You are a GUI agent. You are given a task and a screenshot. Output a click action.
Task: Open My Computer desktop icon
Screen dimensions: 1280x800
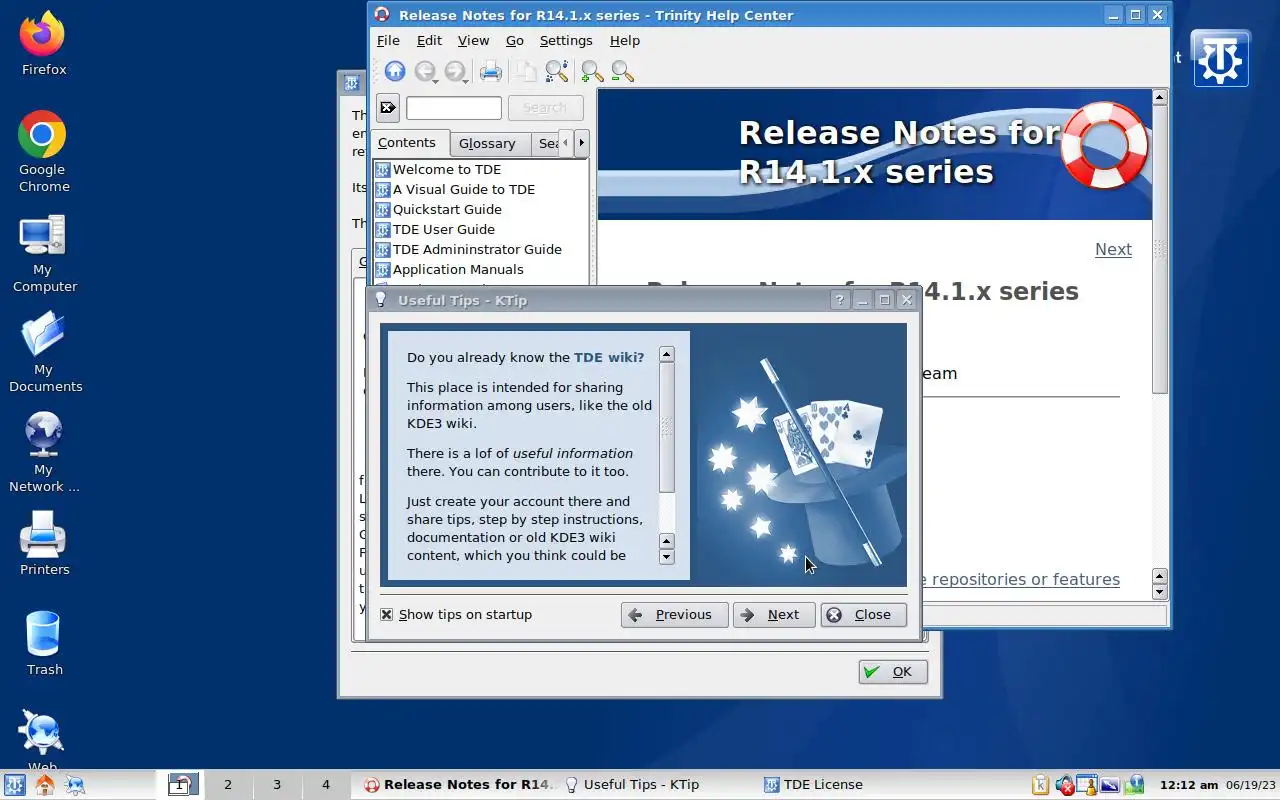[x=42, y=236]
